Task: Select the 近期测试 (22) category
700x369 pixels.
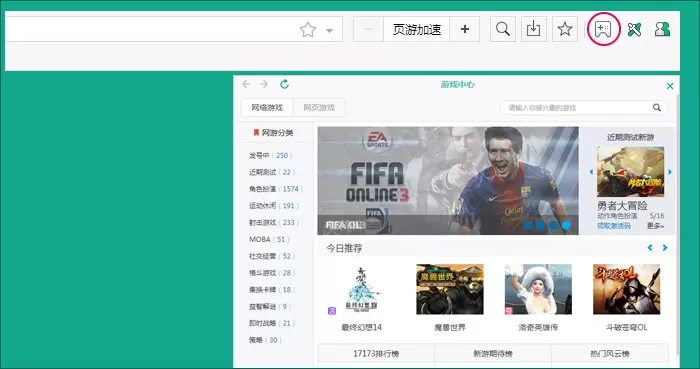Action: pyautogui.click(x=272, y=172)
